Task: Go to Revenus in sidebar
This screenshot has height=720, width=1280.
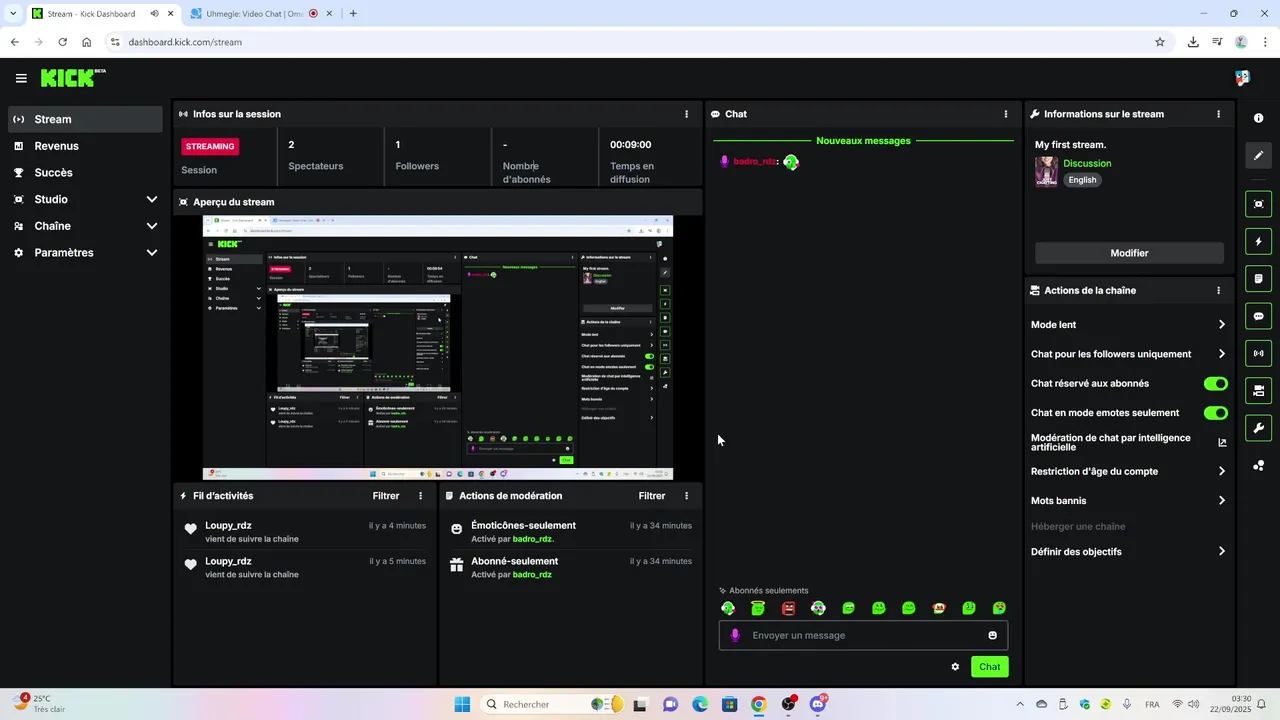Action: [85, 146]
